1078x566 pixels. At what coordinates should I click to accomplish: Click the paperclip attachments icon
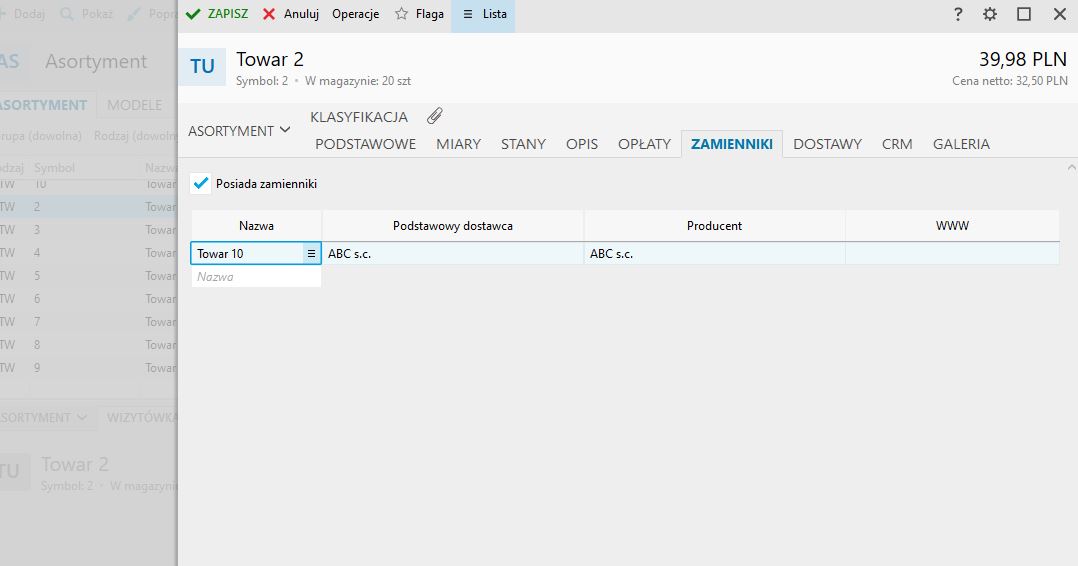(434, 116)
